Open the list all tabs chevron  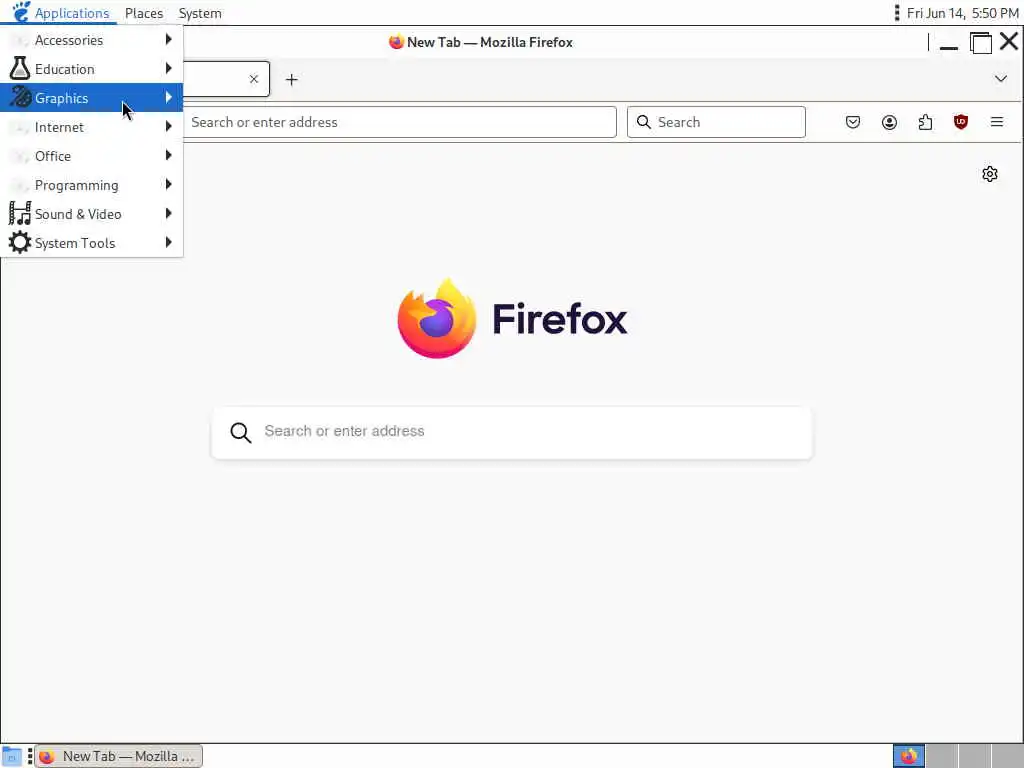1000,79
